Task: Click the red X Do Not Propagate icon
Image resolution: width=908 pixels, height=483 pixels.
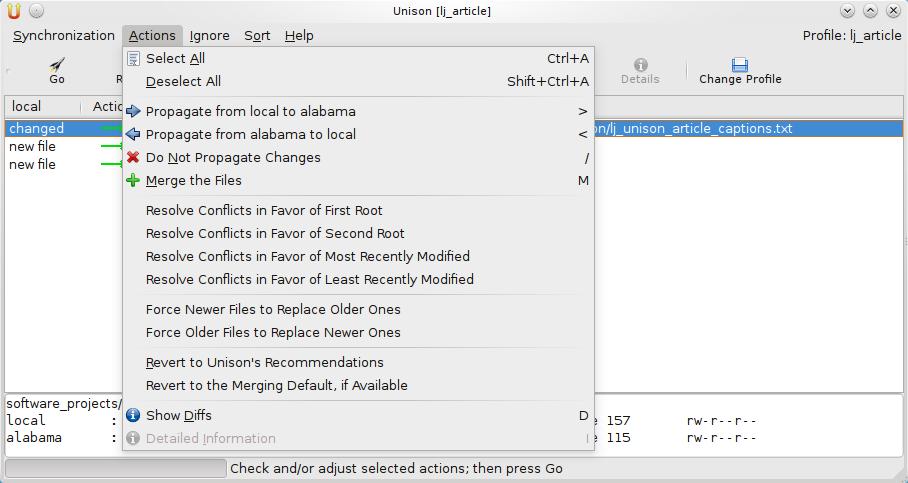Action: click(x=133, y=157)
